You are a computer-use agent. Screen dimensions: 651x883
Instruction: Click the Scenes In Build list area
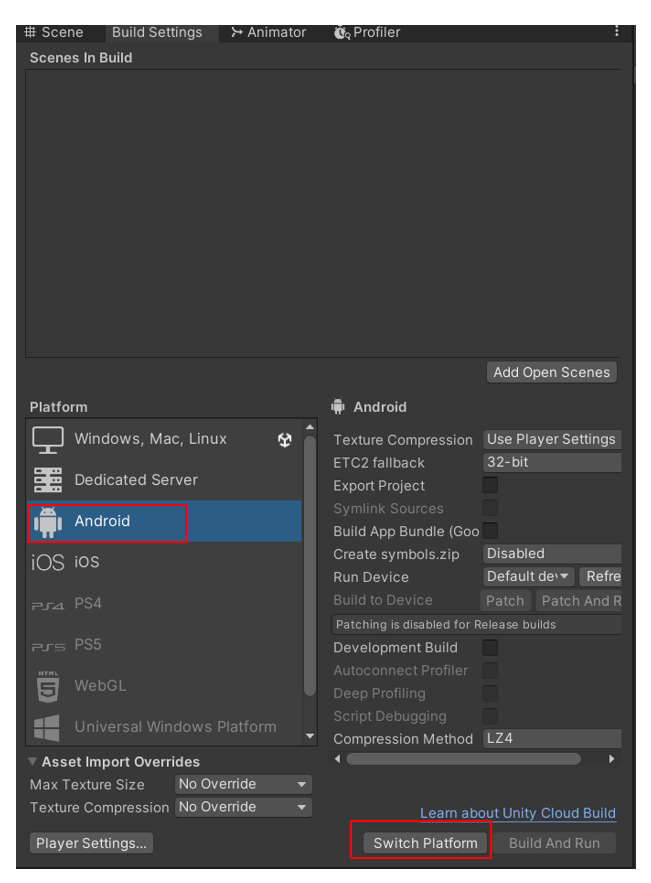[x=323, y=213]
